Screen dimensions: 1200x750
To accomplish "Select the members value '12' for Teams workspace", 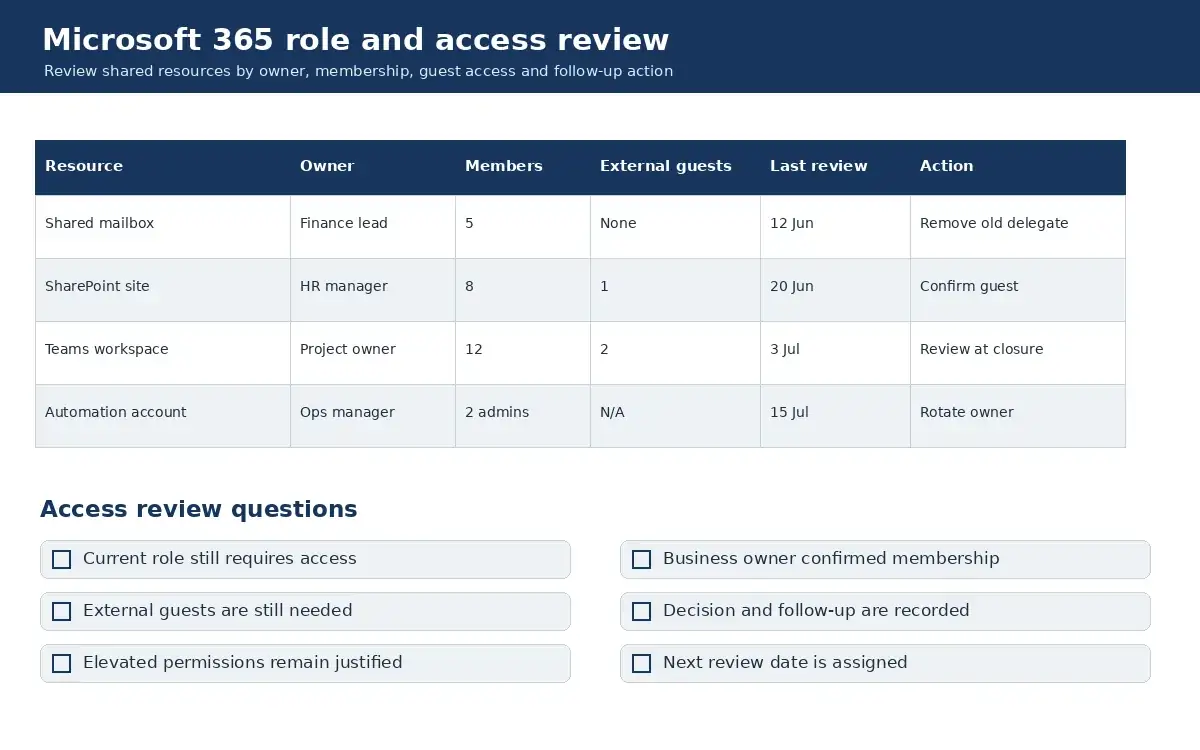I will (523, 352).
